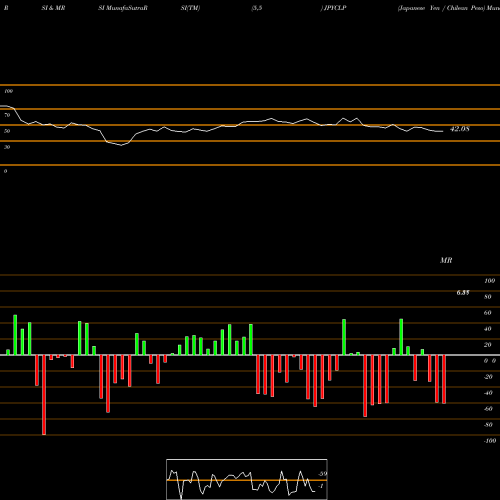
Task: Click the 'SI & MR' header text
Action: click(x=53, y=8)
